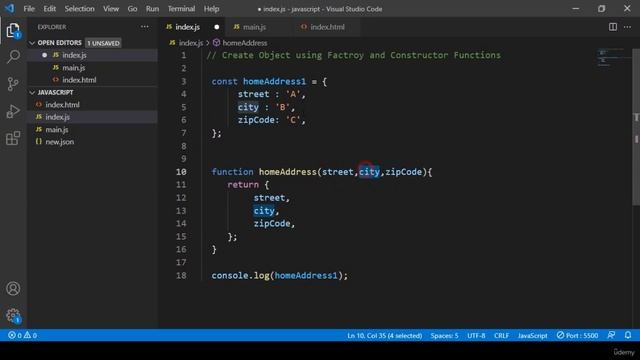The width and height of the screenshot is (640, 360).
Task: Open the Edit menu
Action: pos(49,9)
